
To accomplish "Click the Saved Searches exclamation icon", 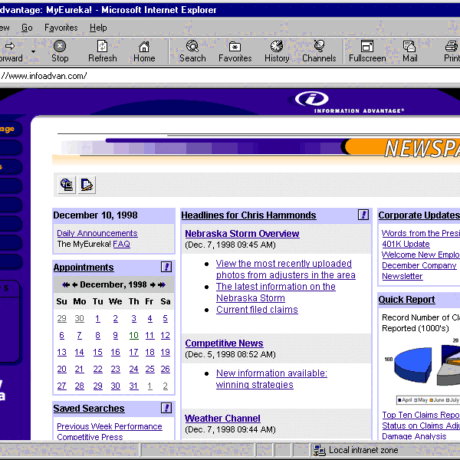I will click(x=166, y=408).
